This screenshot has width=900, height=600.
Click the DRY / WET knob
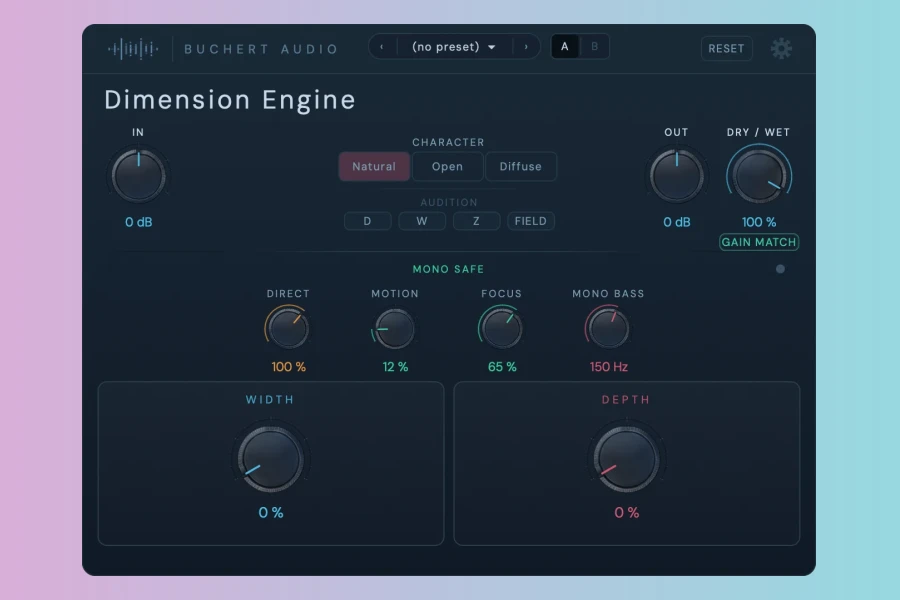pos(759,176)
